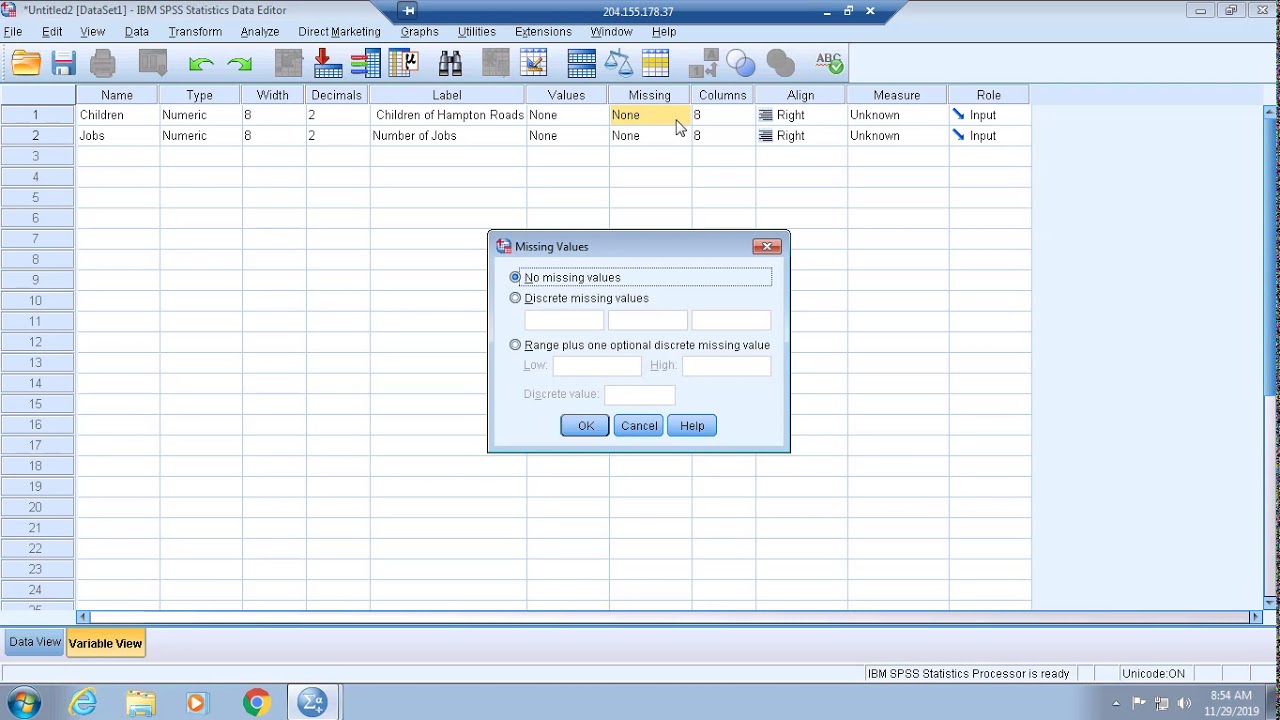Show hidden system tray icons arrow
This screenshot has height=720, width=1280.
point(1116,703)
